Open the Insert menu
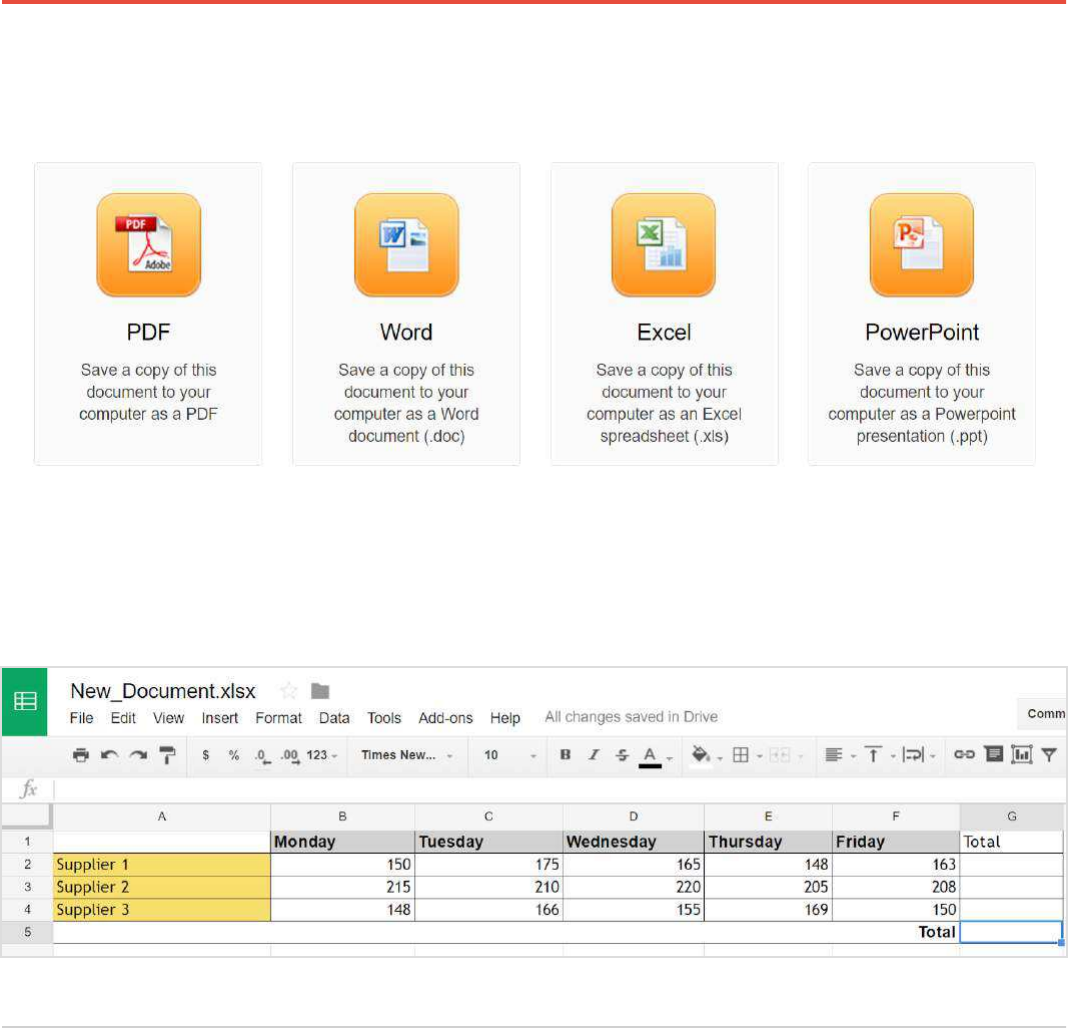 [x=219, y=718]
